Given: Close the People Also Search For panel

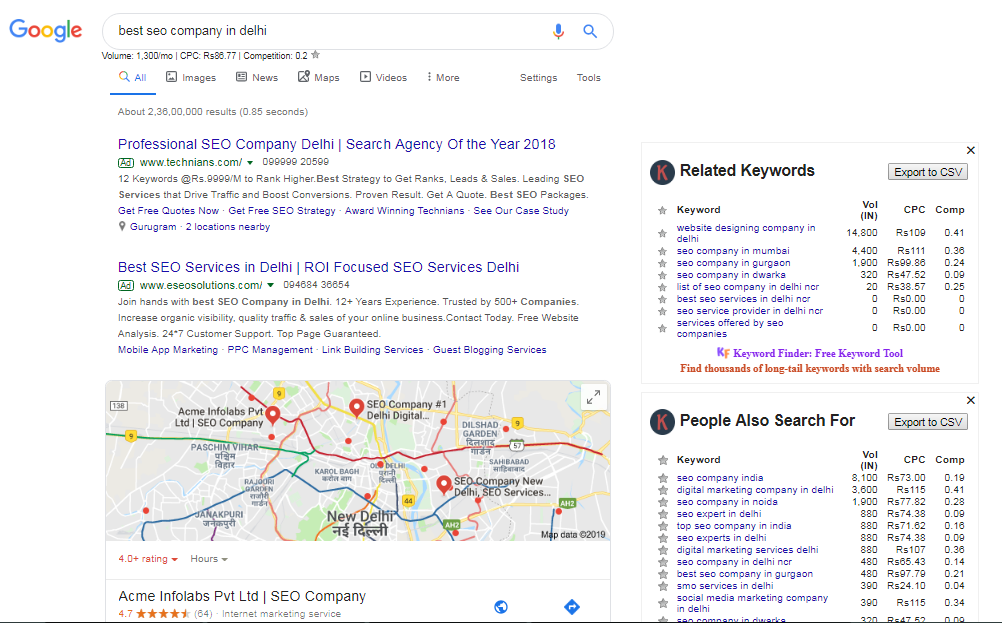Looking at the screenshot, I should (971, 400).
